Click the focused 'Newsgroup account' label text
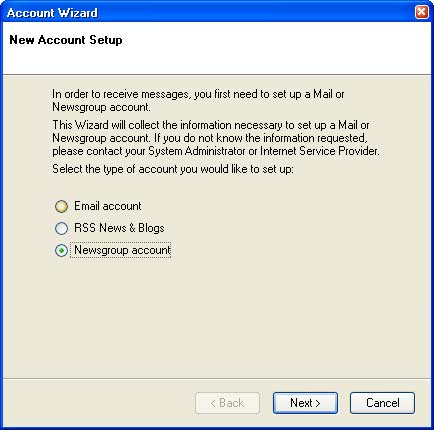Screen dimensions: 434x430 point(122,250)
